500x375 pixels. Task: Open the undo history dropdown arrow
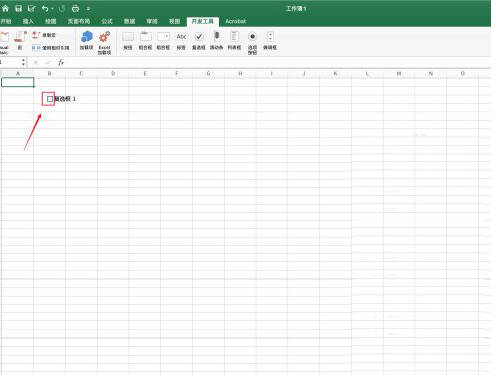click(52, 9)
